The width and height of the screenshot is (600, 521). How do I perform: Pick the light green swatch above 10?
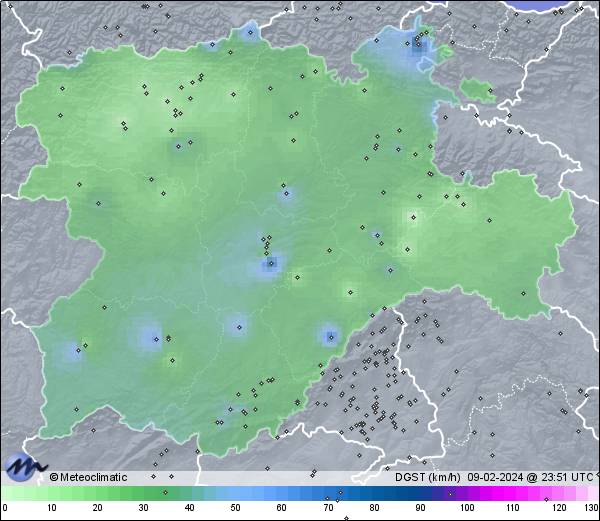[x=52, y=493]
